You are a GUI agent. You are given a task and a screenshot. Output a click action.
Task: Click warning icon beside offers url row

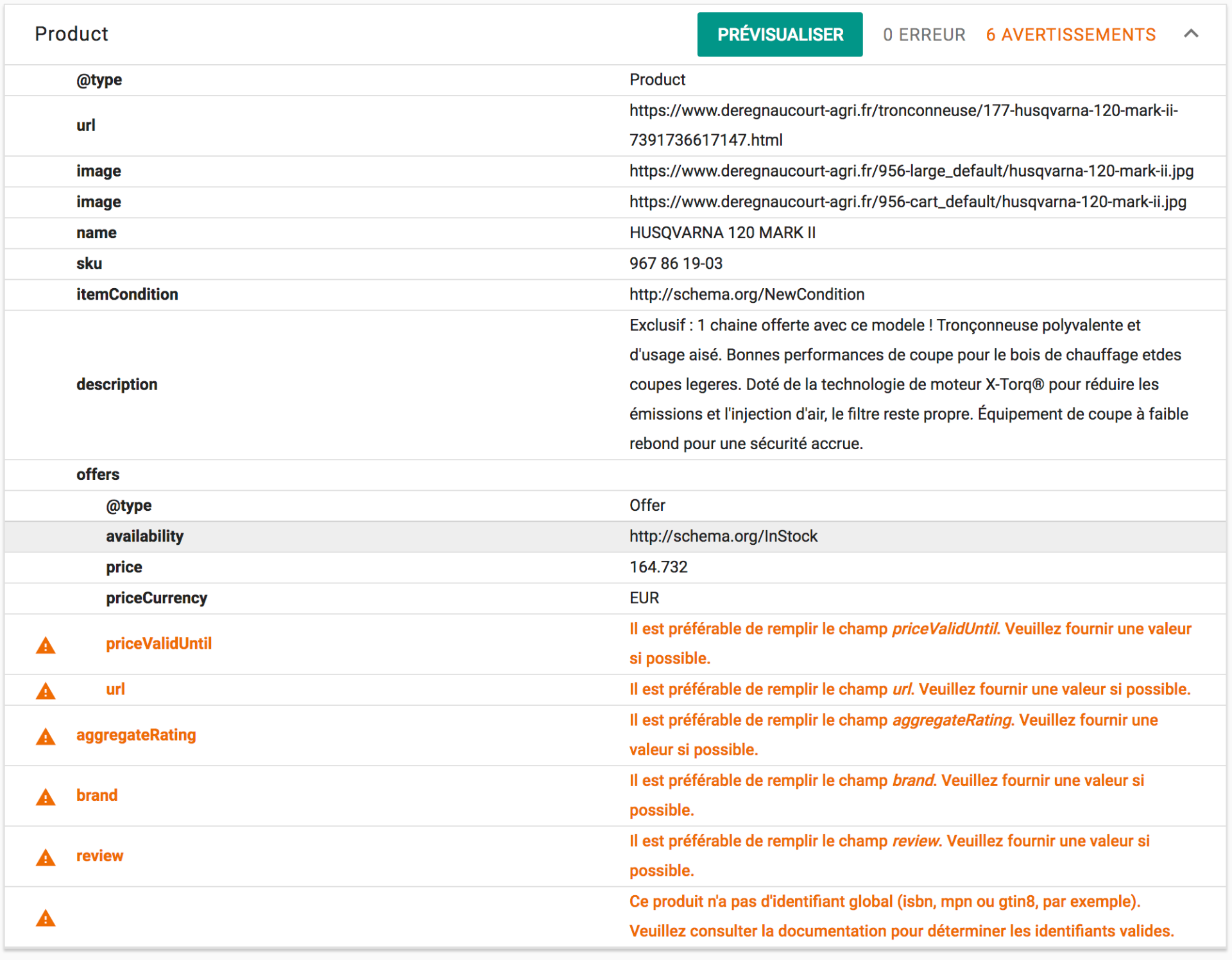click(x=46, y=691)
